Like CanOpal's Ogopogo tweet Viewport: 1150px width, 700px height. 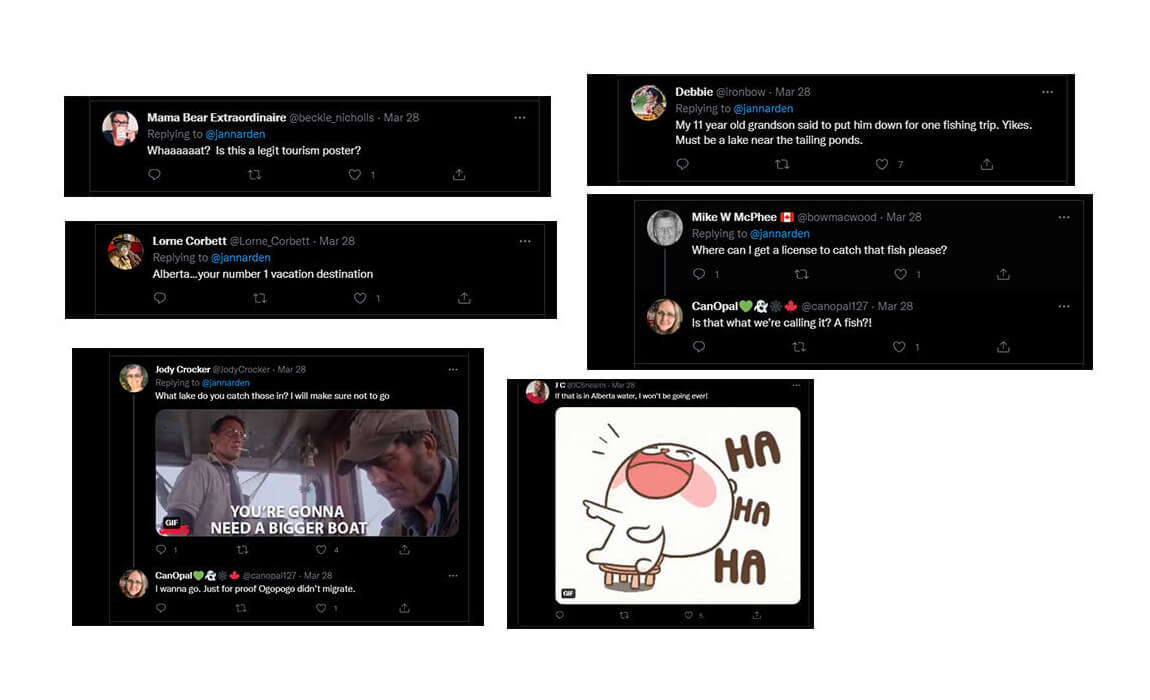click(x=321, y=608)
